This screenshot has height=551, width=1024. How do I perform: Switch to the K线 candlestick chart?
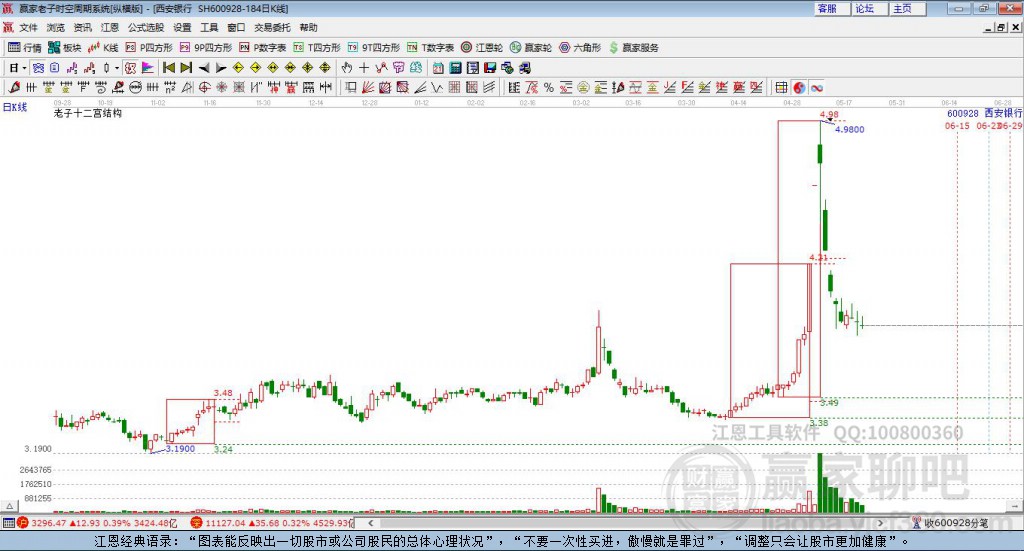(103, 48)
